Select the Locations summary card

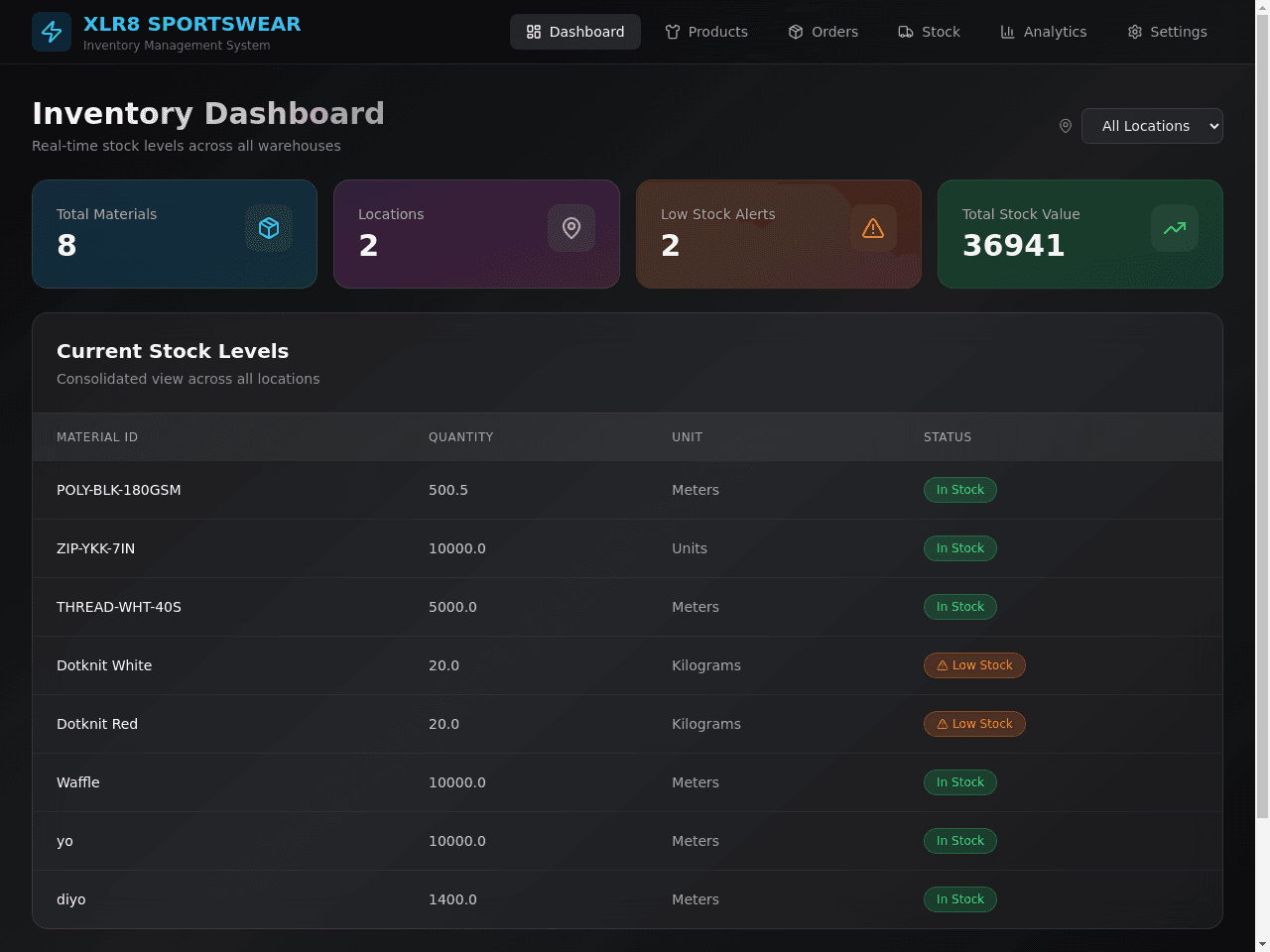tap(476, 234)
